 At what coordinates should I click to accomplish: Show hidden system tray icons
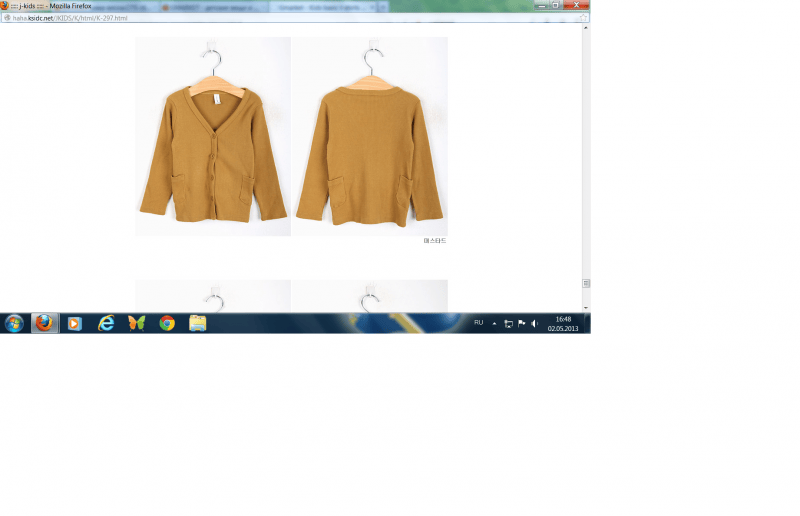494,324
